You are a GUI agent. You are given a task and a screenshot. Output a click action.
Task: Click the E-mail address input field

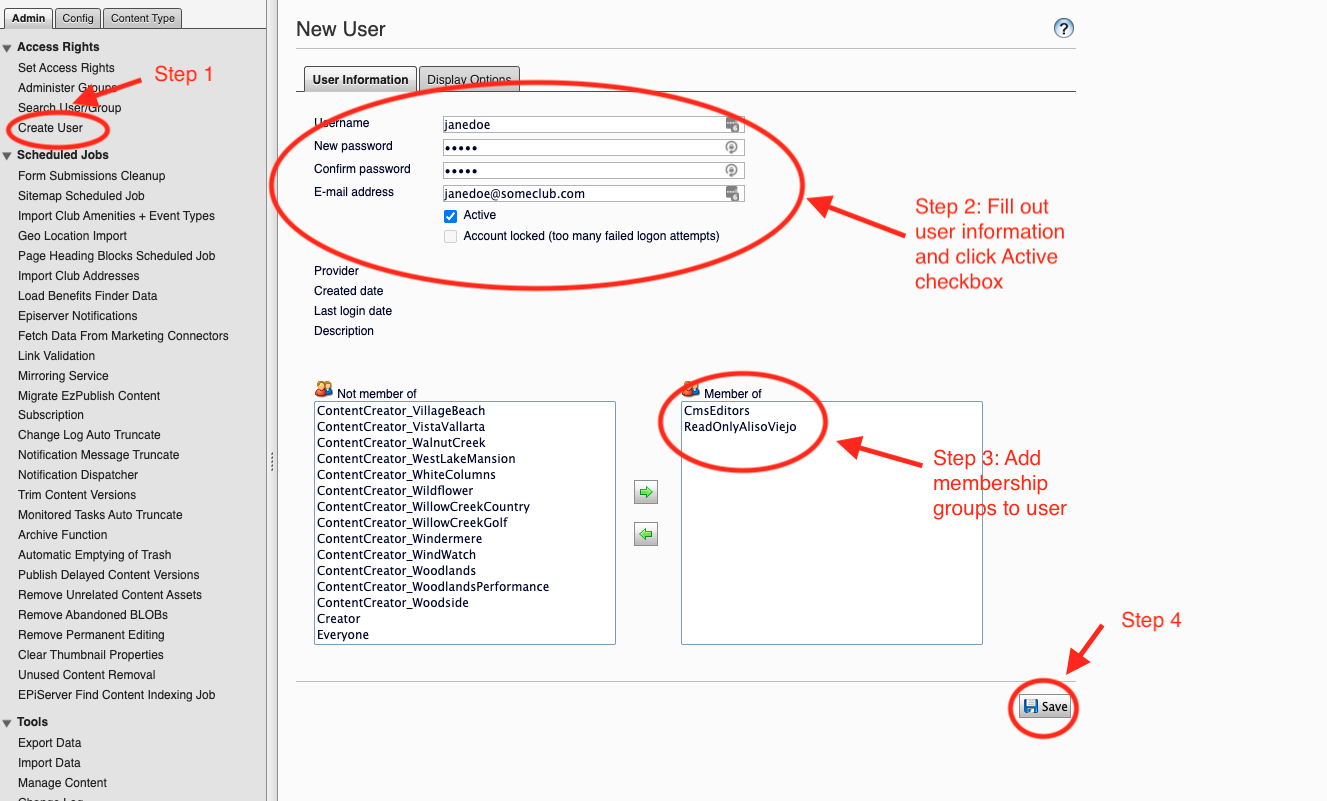pyautogui.click(x=582, y=194)
